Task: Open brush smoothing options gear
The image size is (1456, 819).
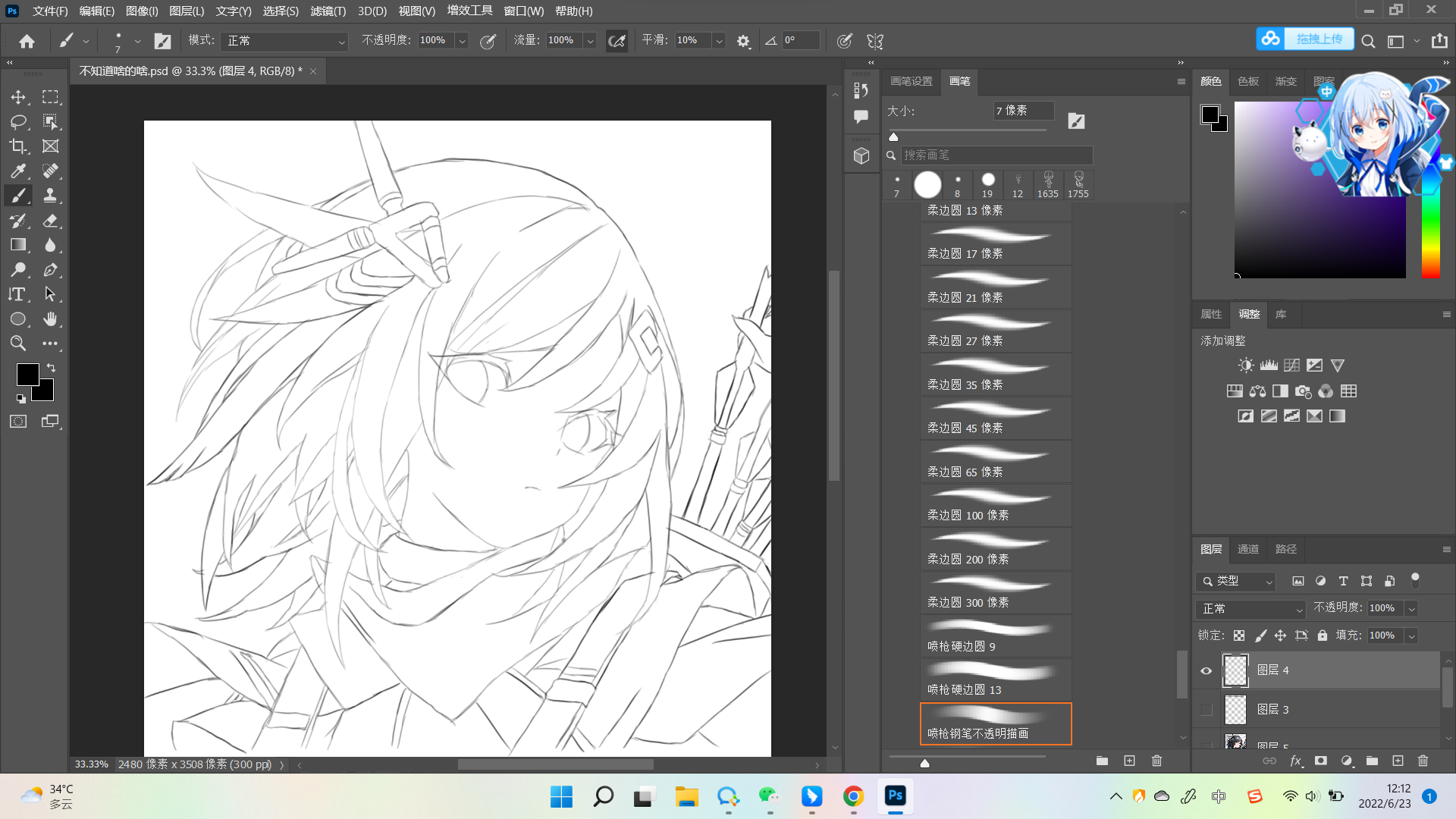Action: click(x=743, y=41)
